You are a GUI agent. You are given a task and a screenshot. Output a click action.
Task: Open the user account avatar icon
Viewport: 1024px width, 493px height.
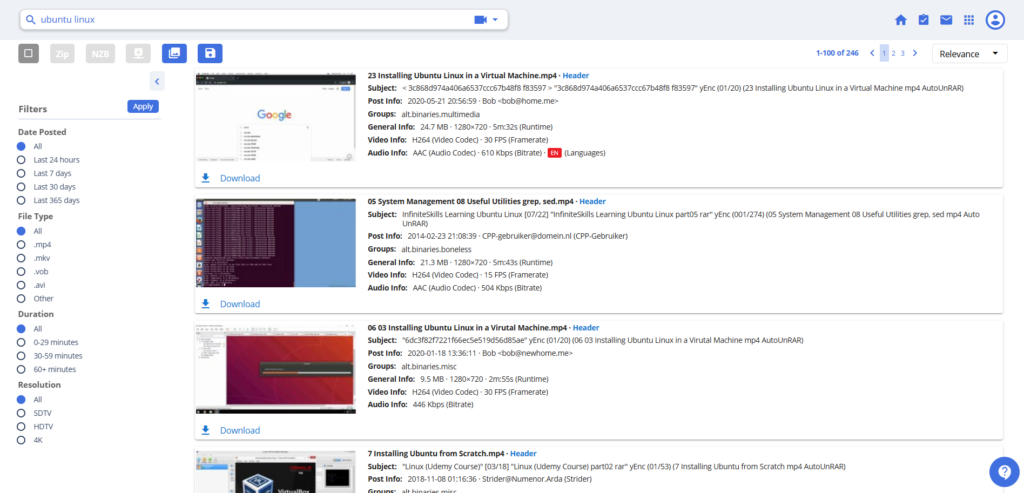click(995, 20)
